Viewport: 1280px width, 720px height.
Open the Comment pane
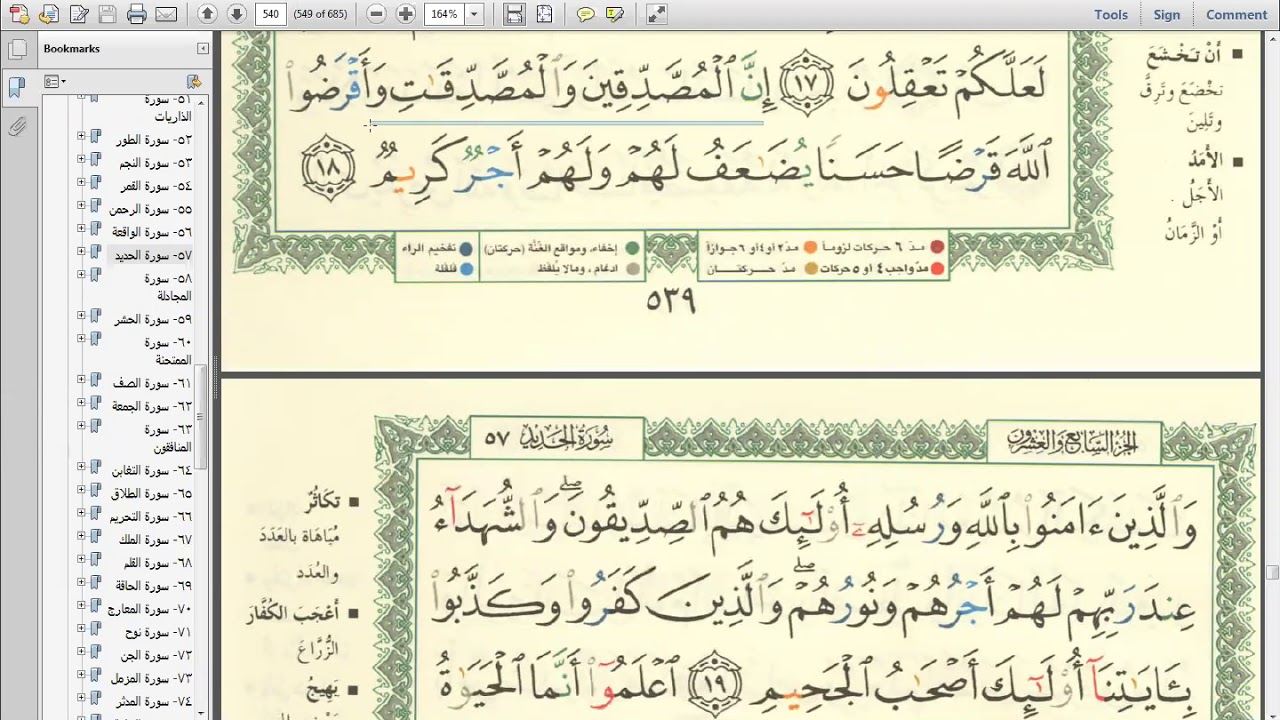click(x=1237, y=14)
